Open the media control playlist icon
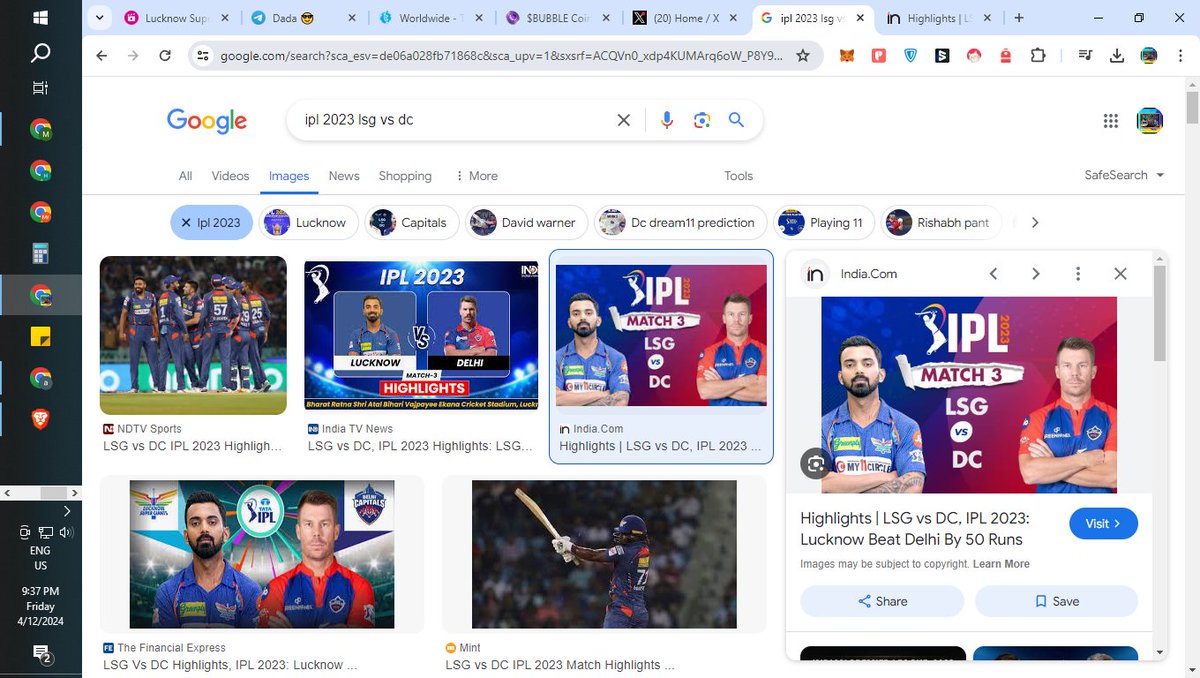The image size is (1200, 678). click(x=1085, y=56)
